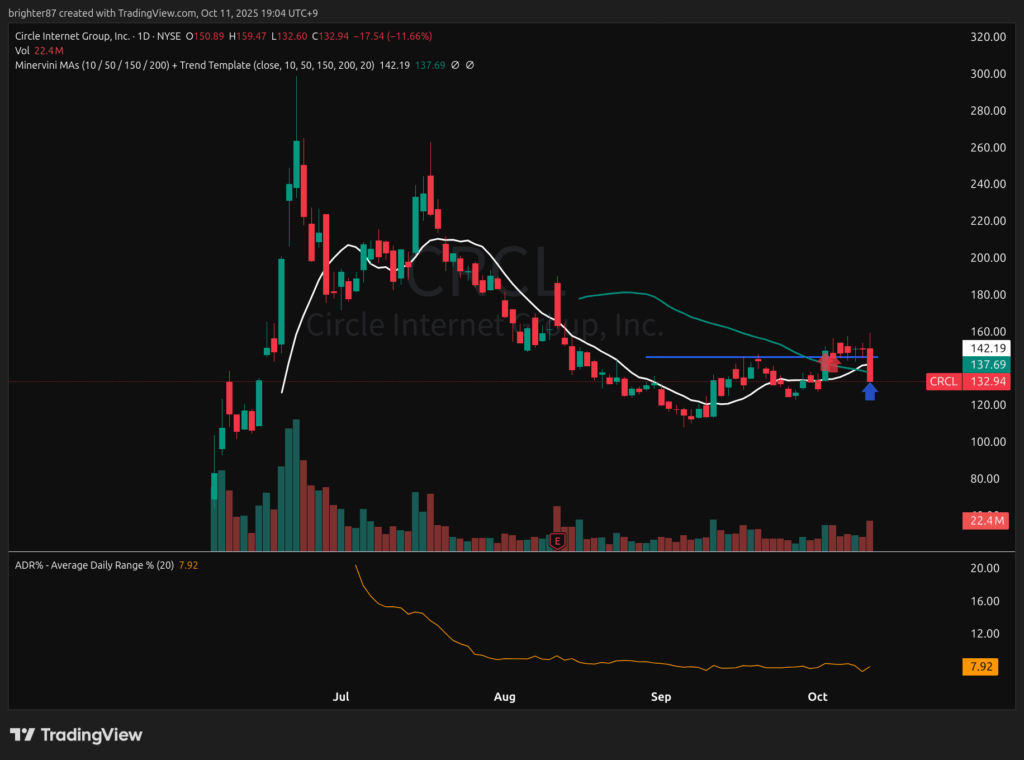Click the red CRCL price label tag
The image size is (1024, 760).
tap(942, 382)
